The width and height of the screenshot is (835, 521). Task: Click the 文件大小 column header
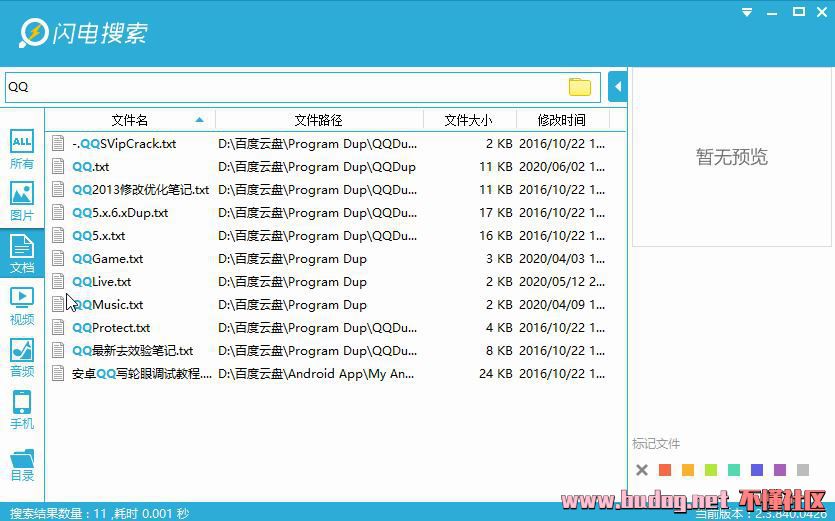(468, 120)
